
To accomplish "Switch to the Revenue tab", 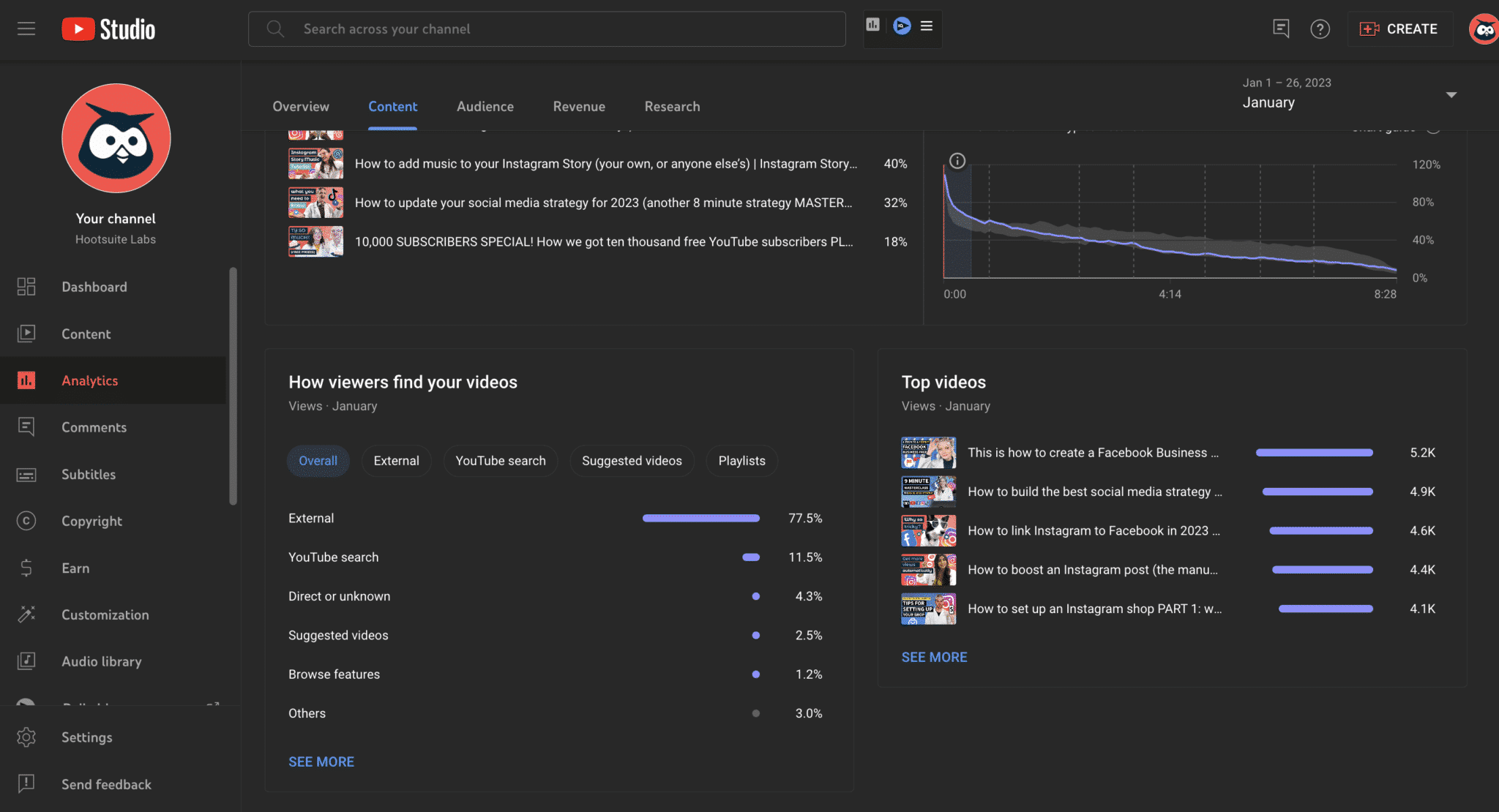I will [578, 106].
